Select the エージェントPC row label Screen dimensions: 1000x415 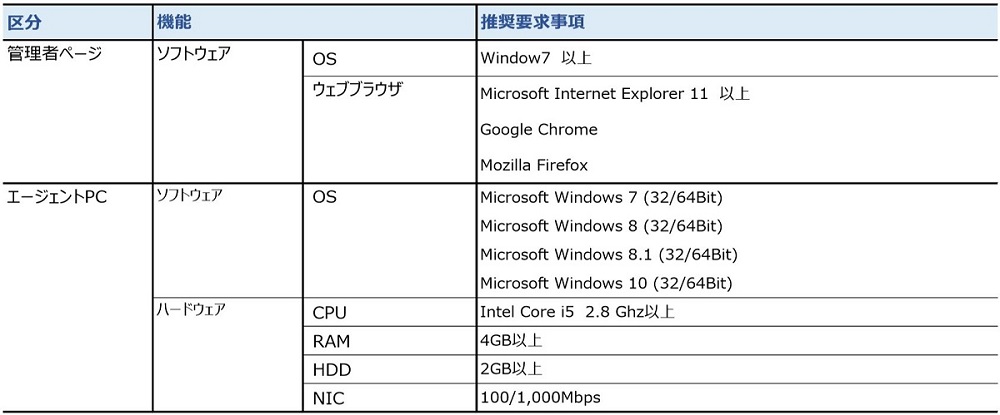coord(57,197)
